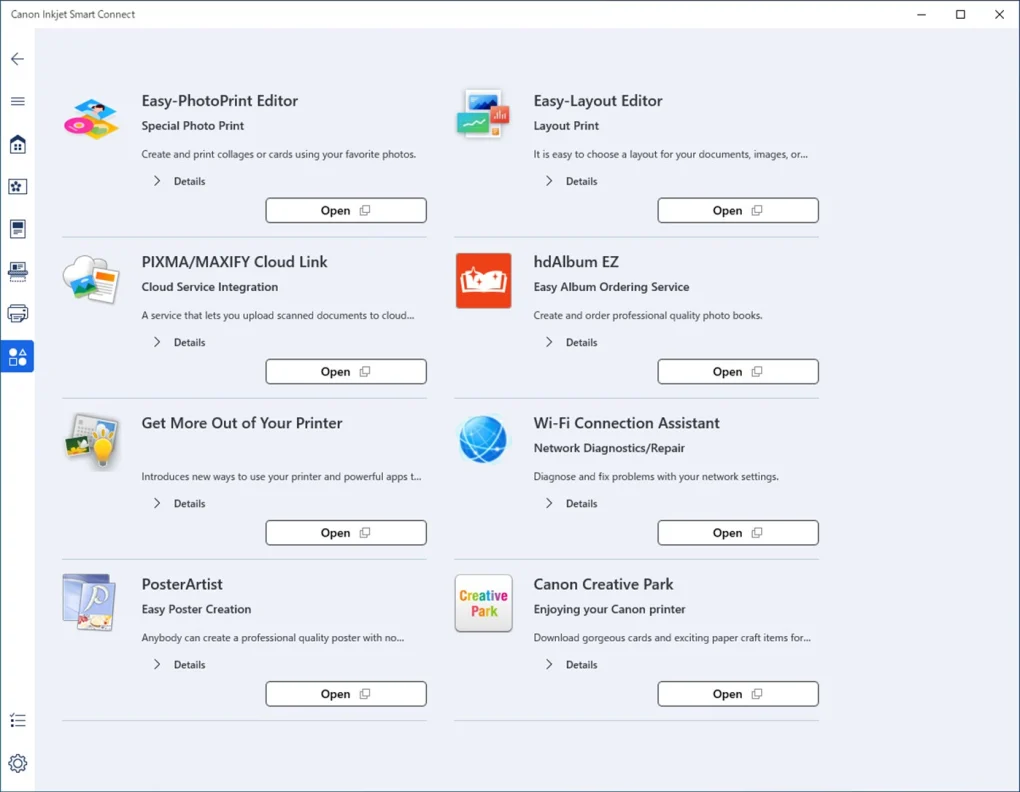Select the highlighted apps shapes sidebar tab
The width and height of the screenshot is (1020, 792).
(17, 356)
